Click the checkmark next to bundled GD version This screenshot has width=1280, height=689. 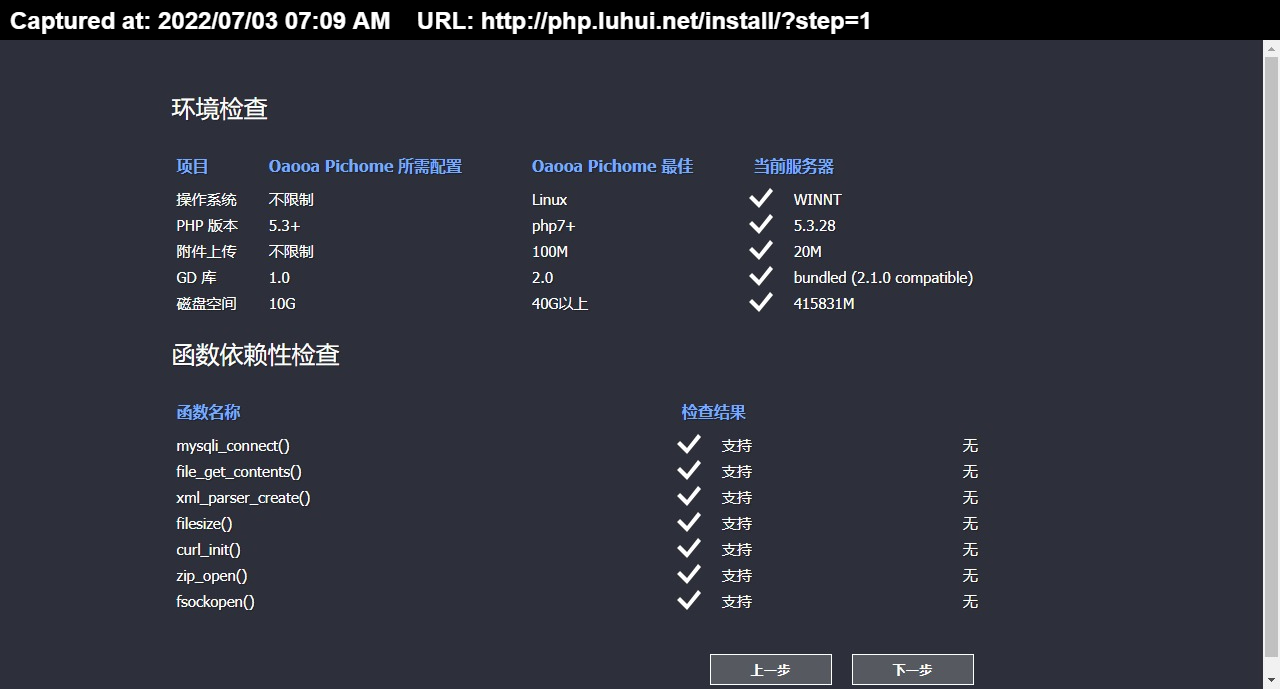[x=761, y=275]
